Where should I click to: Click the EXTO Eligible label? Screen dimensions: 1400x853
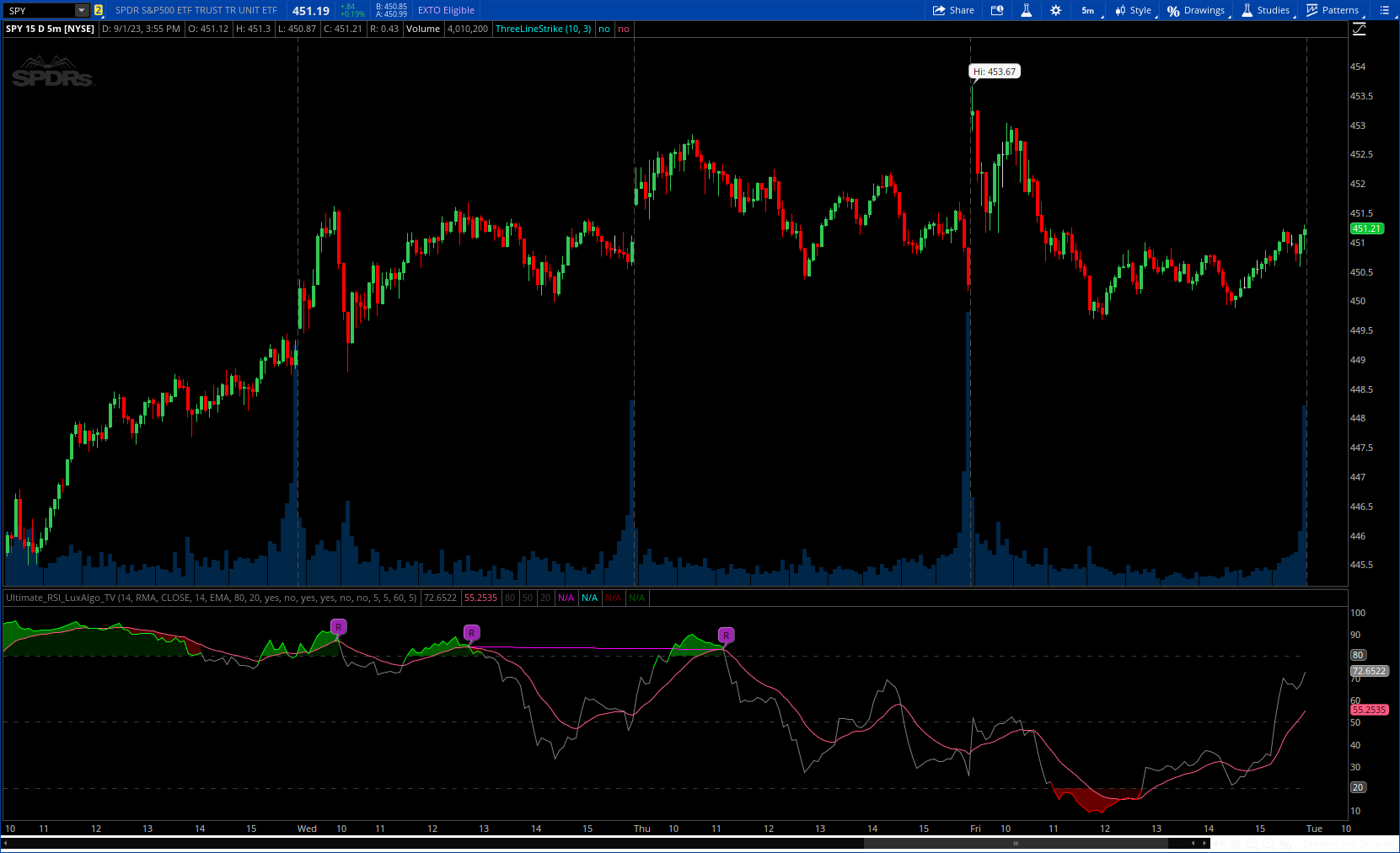446,10
